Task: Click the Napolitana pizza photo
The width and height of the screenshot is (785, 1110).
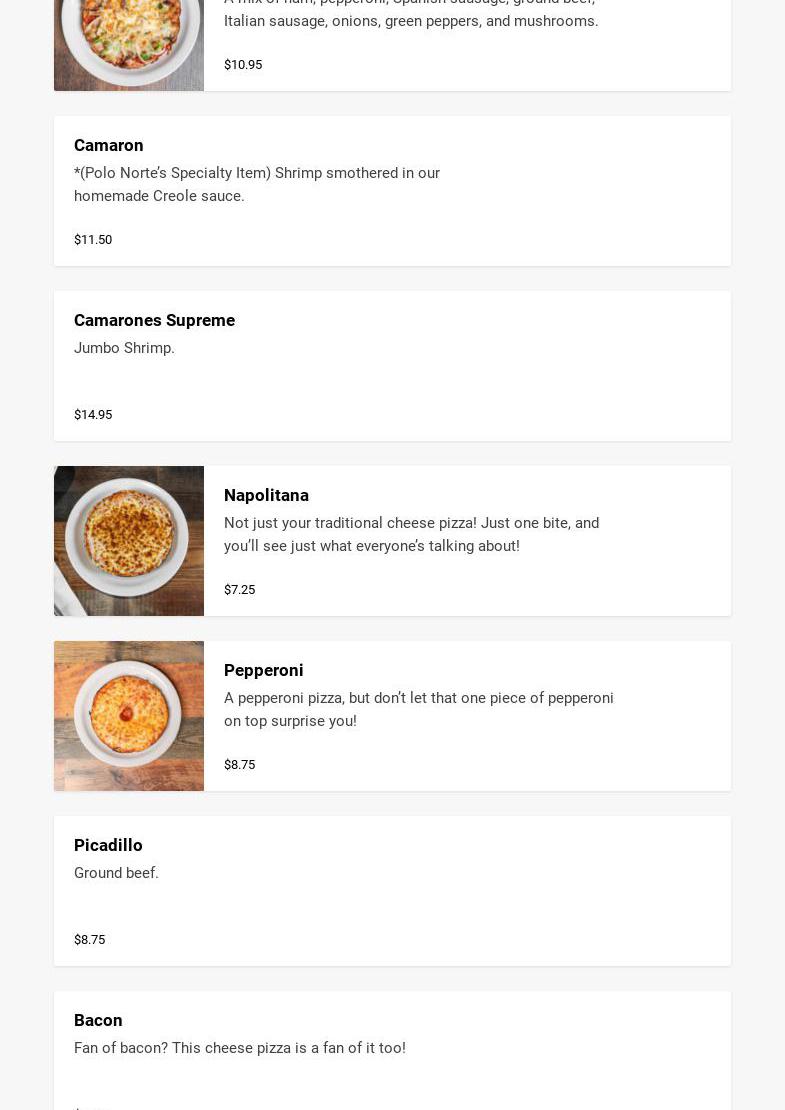Action: [x=129, y=541]
